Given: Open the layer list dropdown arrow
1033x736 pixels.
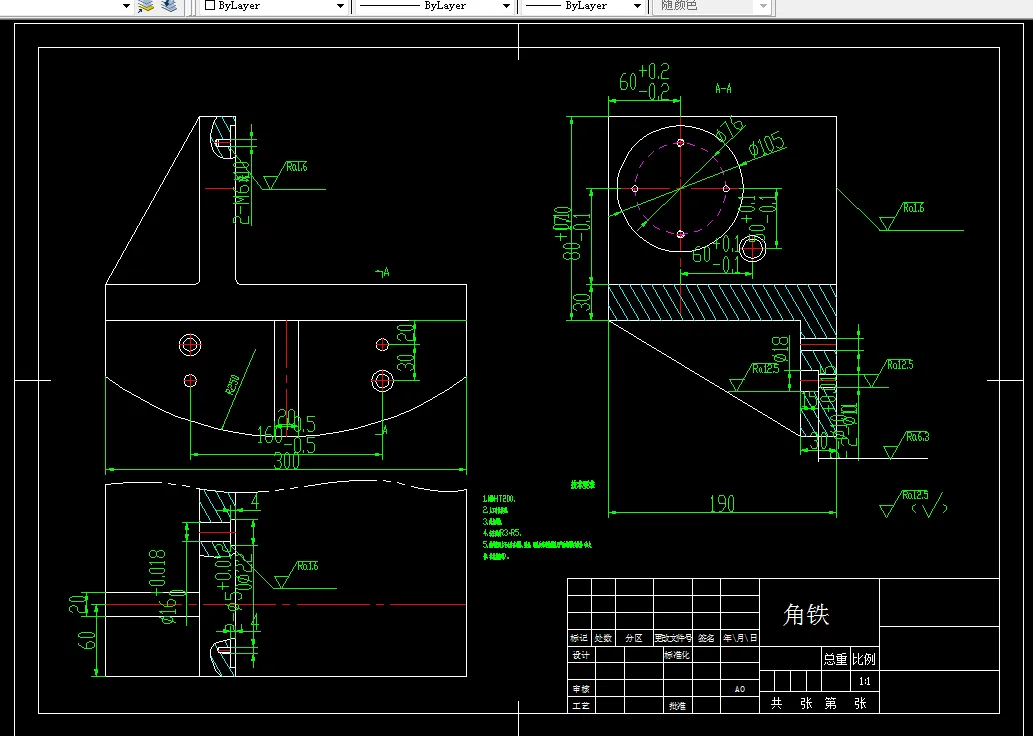Looking at the screenshot, I should click(126, 6).
